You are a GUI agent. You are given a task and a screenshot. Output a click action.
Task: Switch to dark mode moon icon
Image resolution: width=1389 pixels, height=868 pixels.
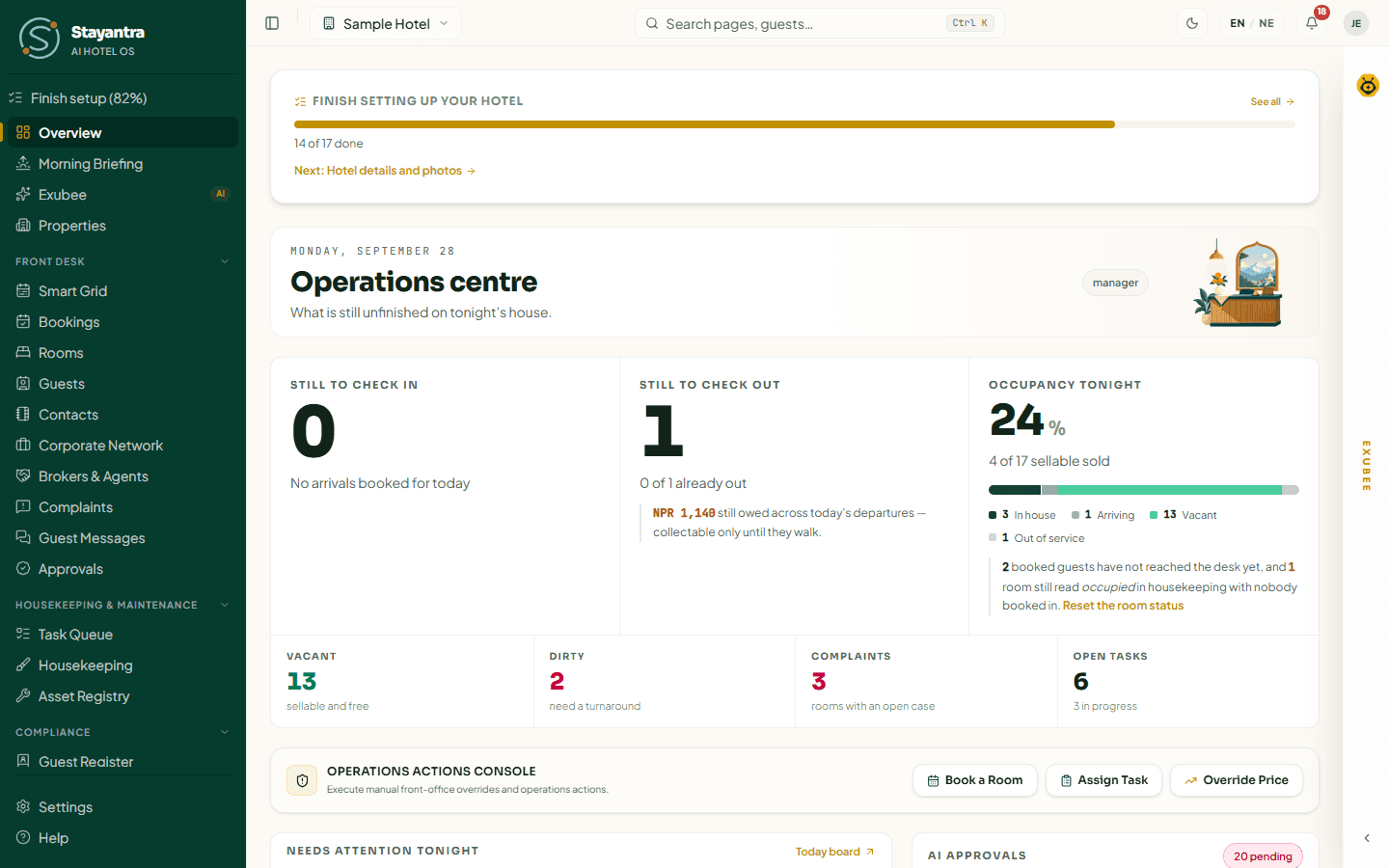click(1192, 23)
